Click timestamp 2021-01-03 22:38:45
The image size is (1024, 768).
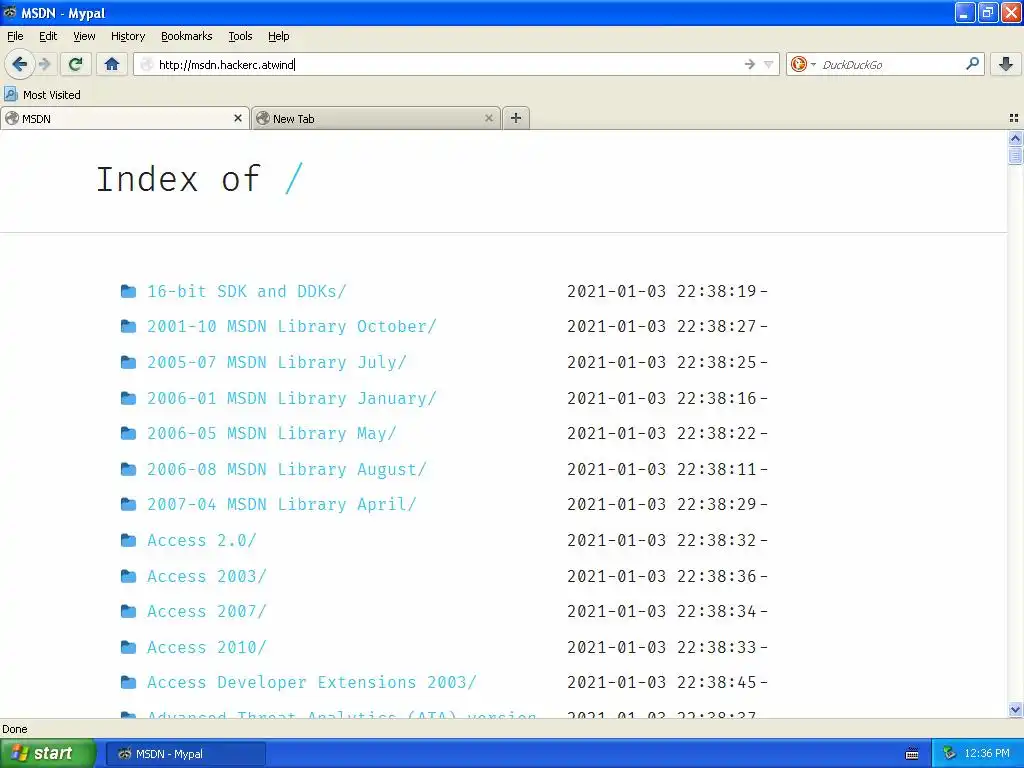coord(662,683)
